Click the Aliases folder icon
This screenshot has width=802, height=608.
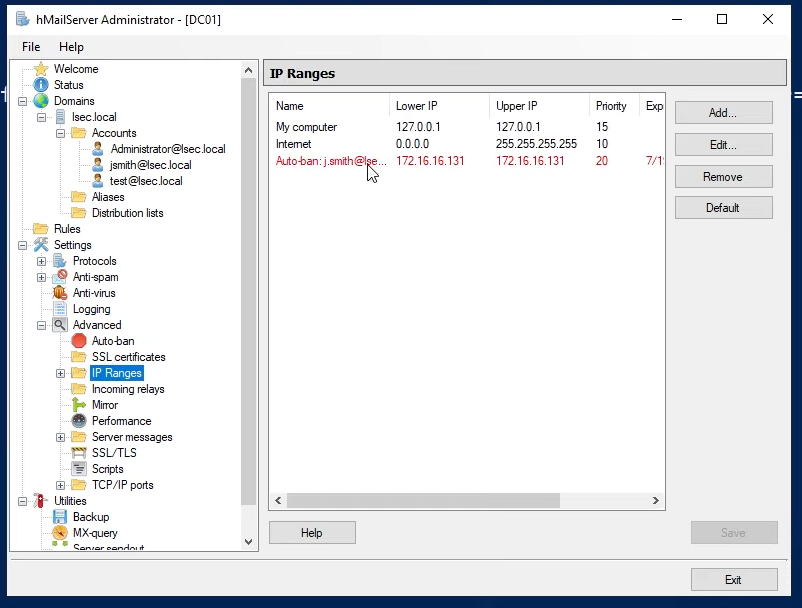click(x=78, y=197)
